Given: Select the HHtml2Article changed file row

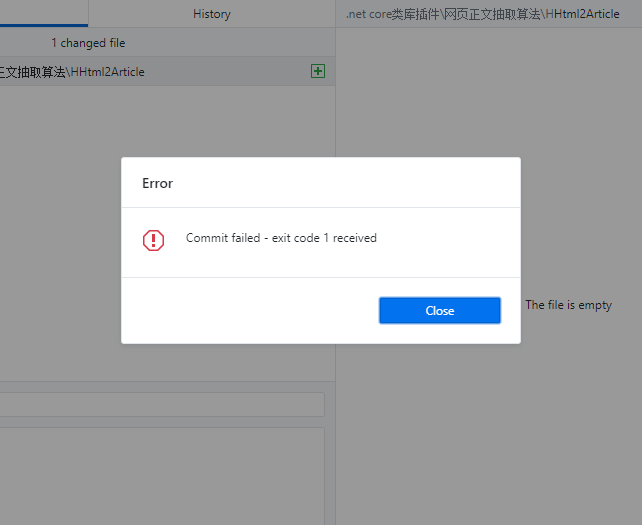Looking at the screenshot, I should pos(167,72).
